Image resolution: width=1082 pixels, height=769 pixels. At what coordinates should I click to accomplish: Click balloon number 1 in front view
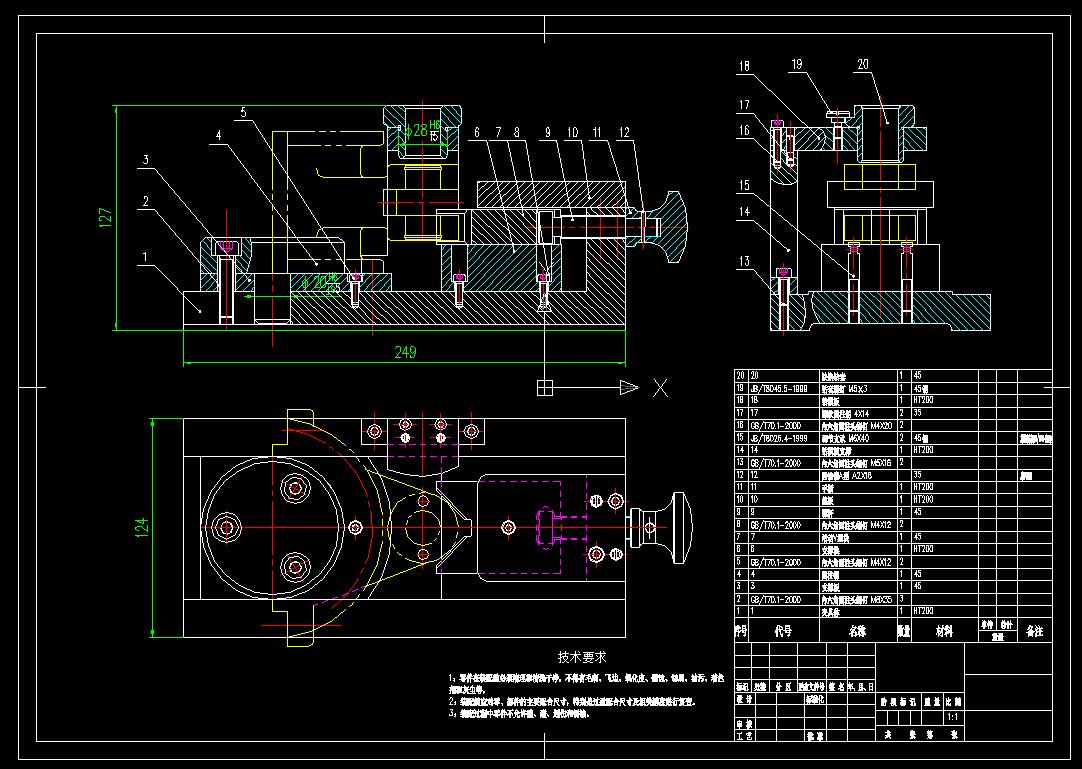pyautogui.click(x=145, y=257)
